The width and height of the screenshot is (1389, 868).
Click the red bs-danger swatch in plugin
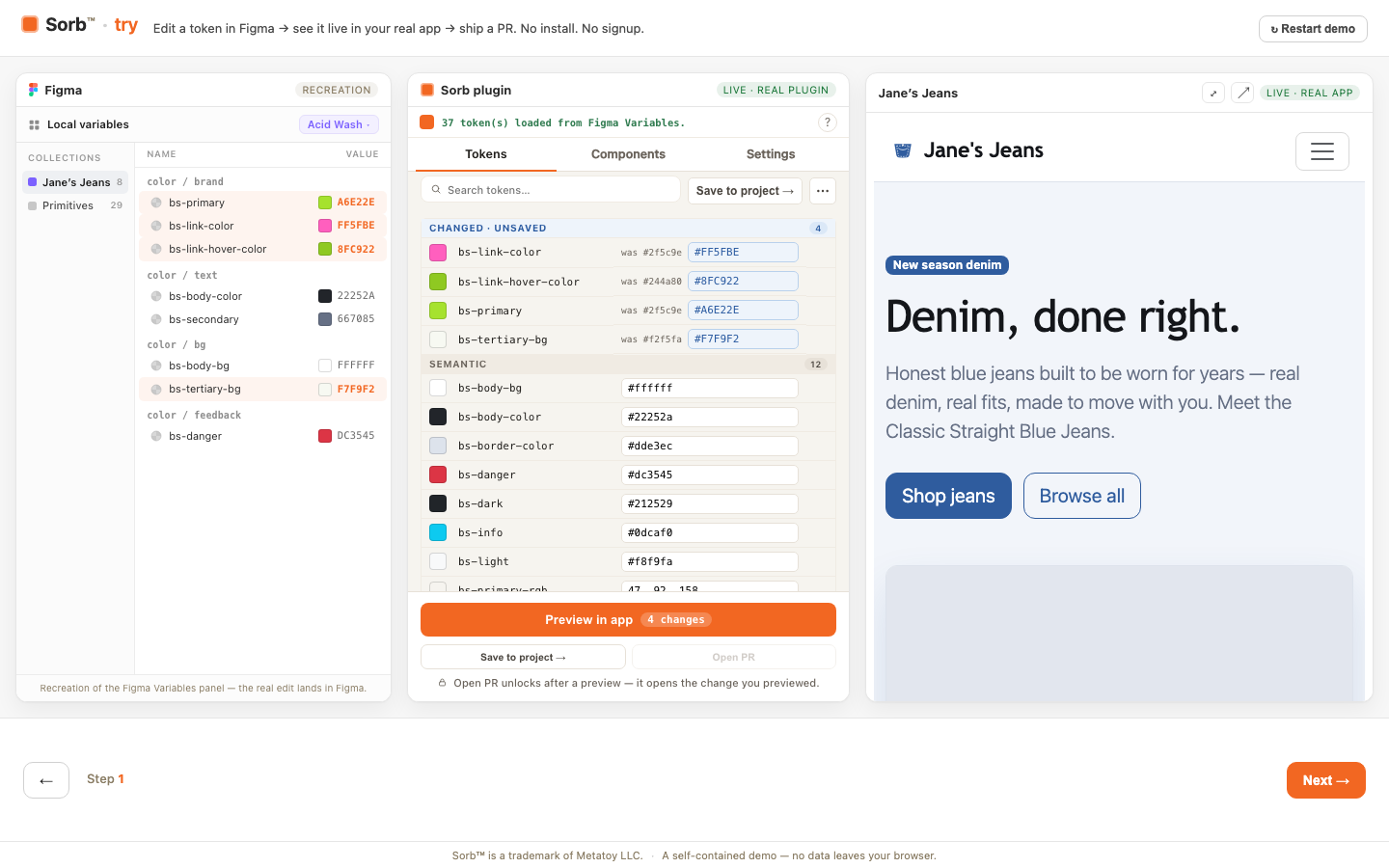coord(438,475)
